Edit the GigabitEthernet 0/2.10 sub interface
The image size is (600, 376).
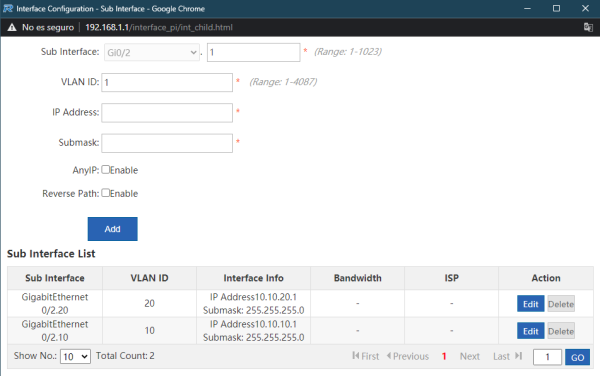[x=530, y=331]
